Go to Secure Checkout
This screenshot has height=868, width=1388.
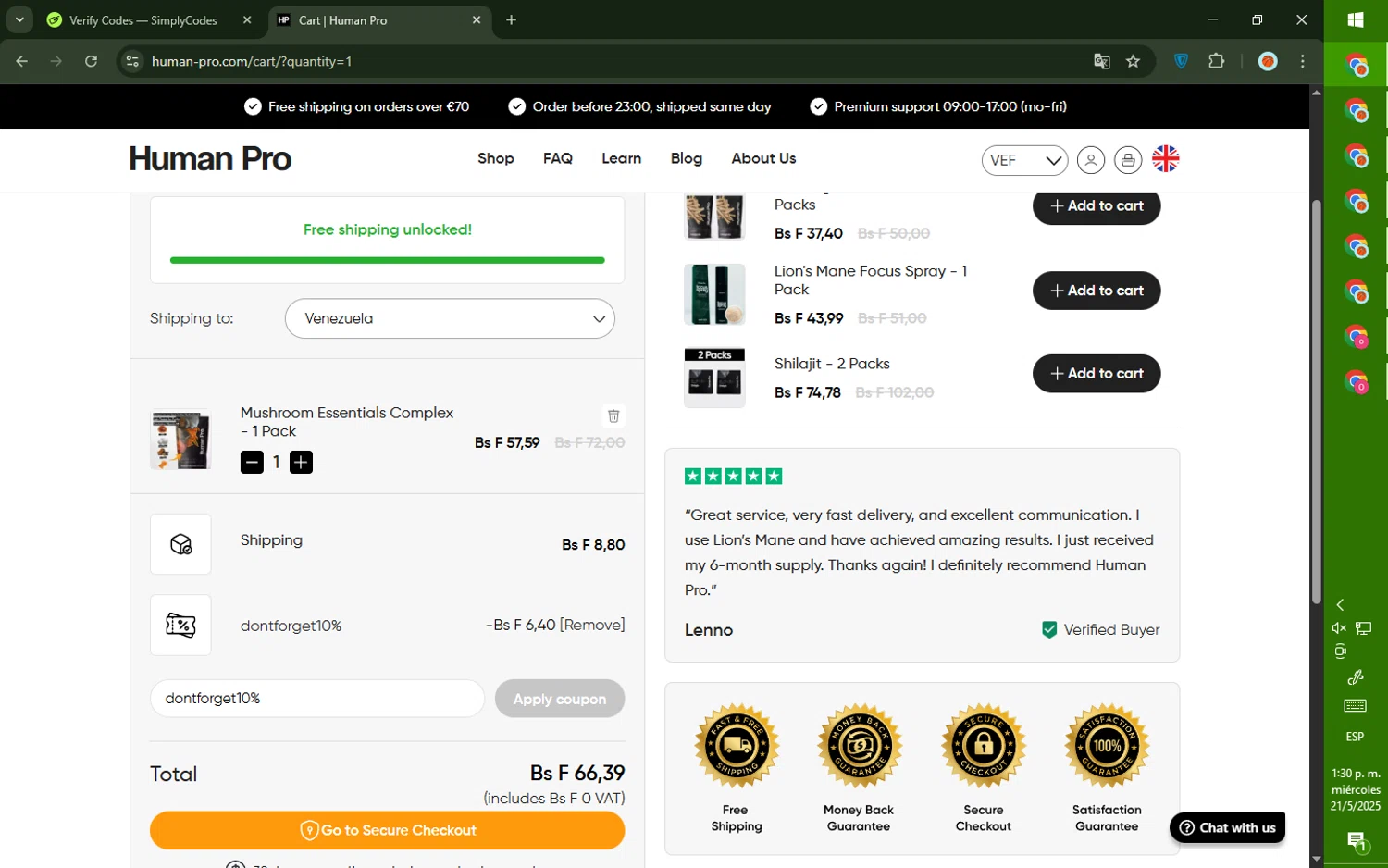pyautogui.click(x=387, y=830)
